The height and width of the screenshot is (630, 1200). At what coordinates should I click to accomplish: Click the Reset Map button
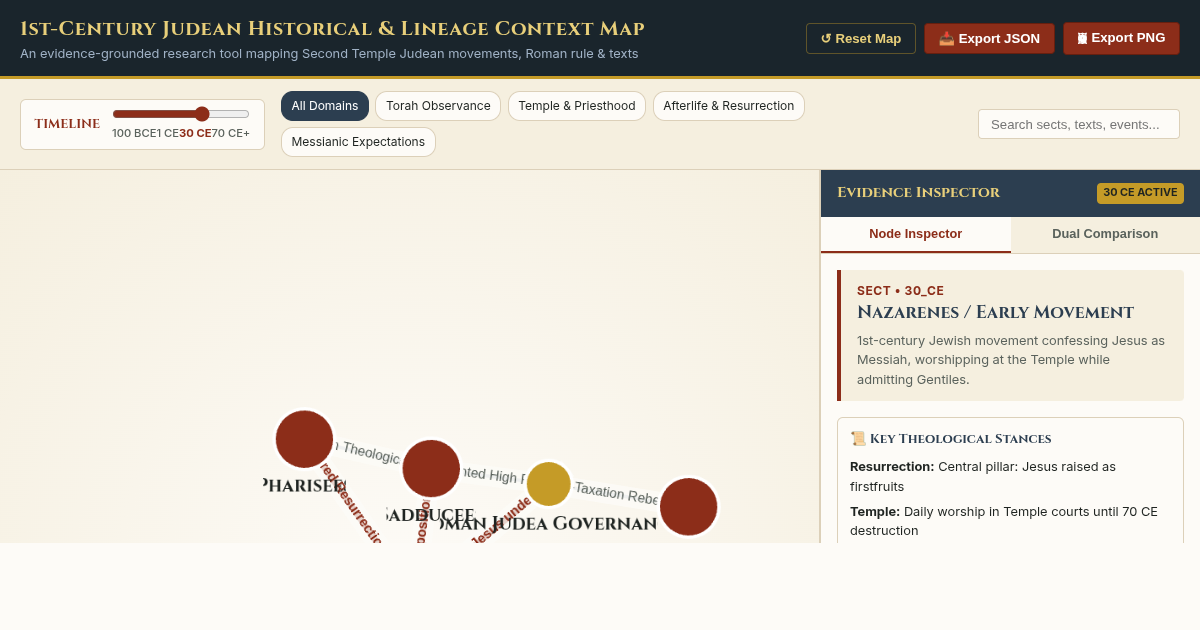pos(861,39)
